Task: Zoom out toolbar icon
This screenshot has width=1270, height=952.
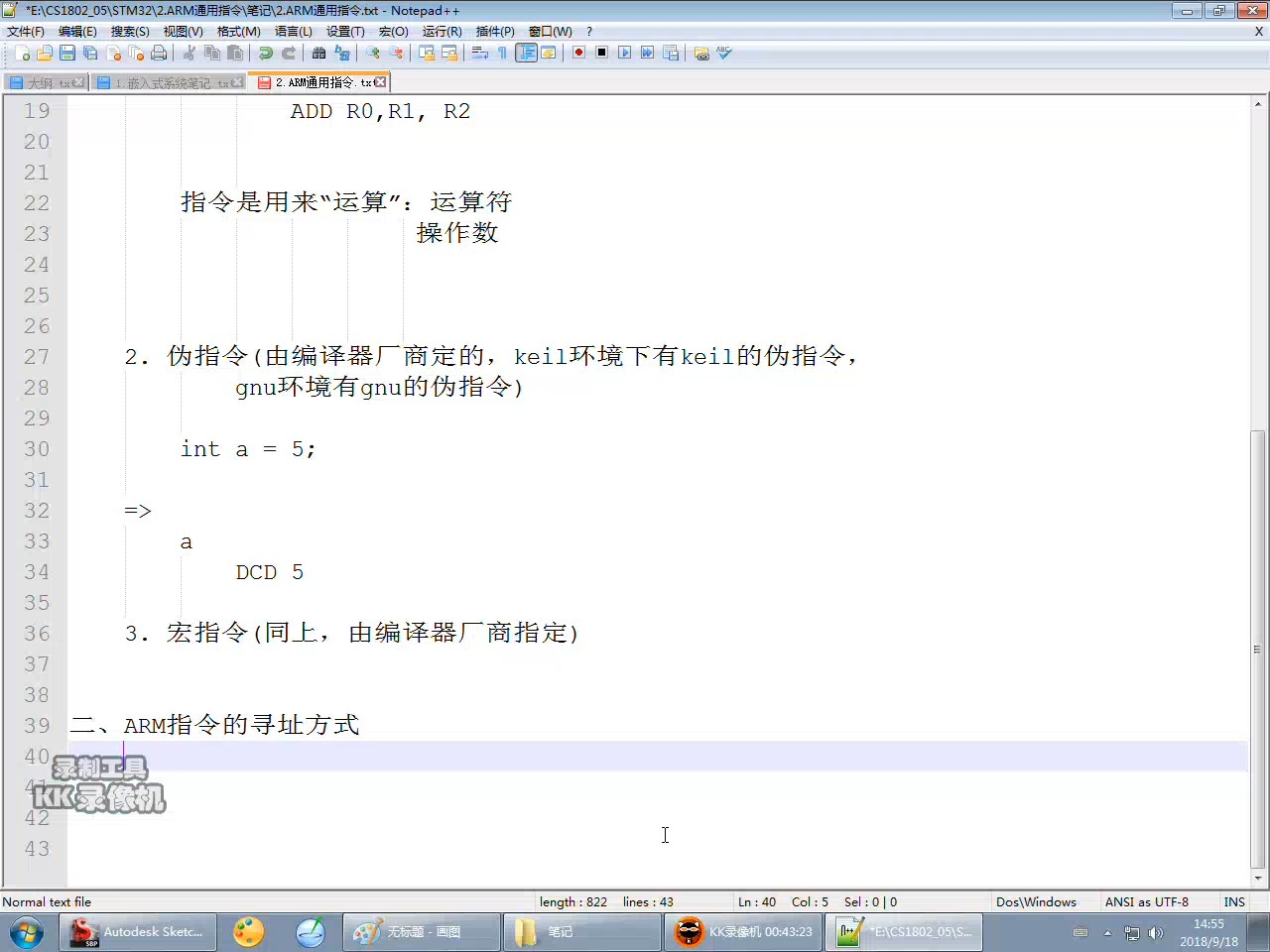Action: coord(396,53)
